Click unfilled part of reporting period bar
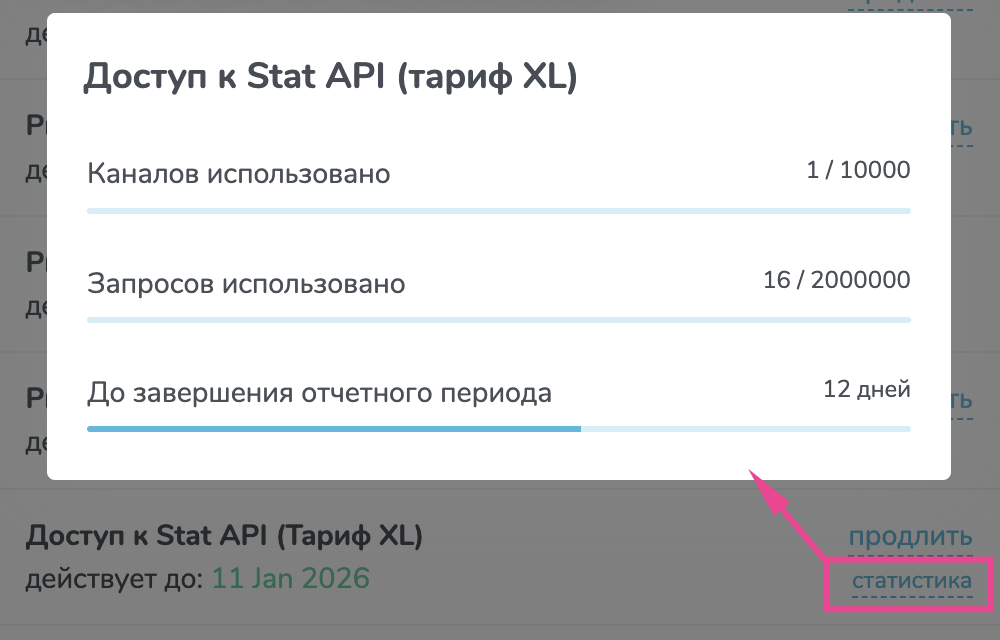Viewport: 1000px width, 640px height. pyautogui.click(x=746, y=429)
